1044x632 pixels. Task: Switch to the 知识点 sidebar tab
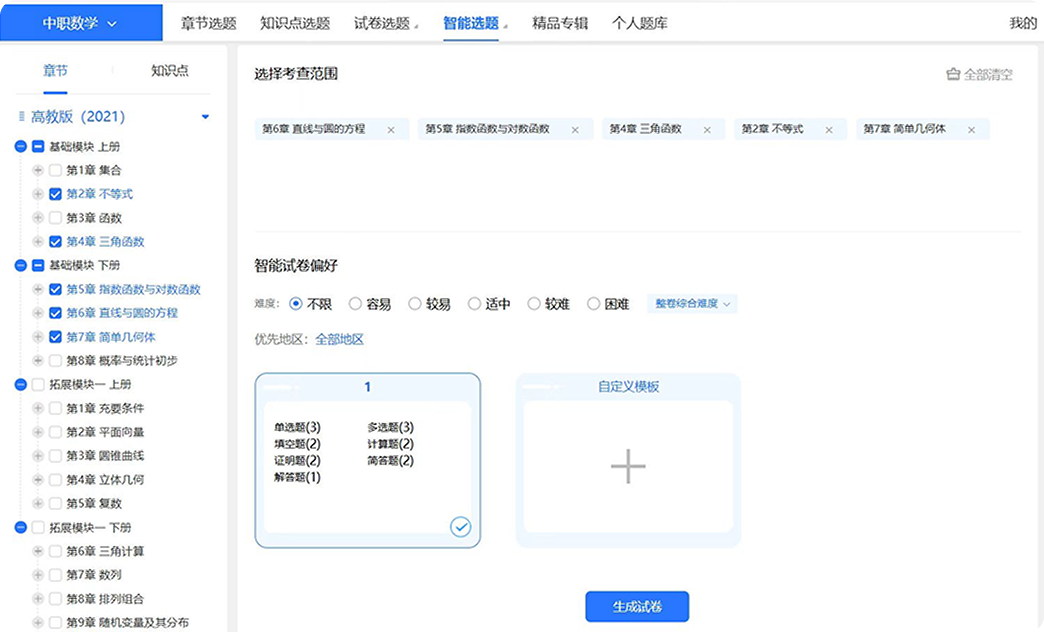click(x=169, y=71)
